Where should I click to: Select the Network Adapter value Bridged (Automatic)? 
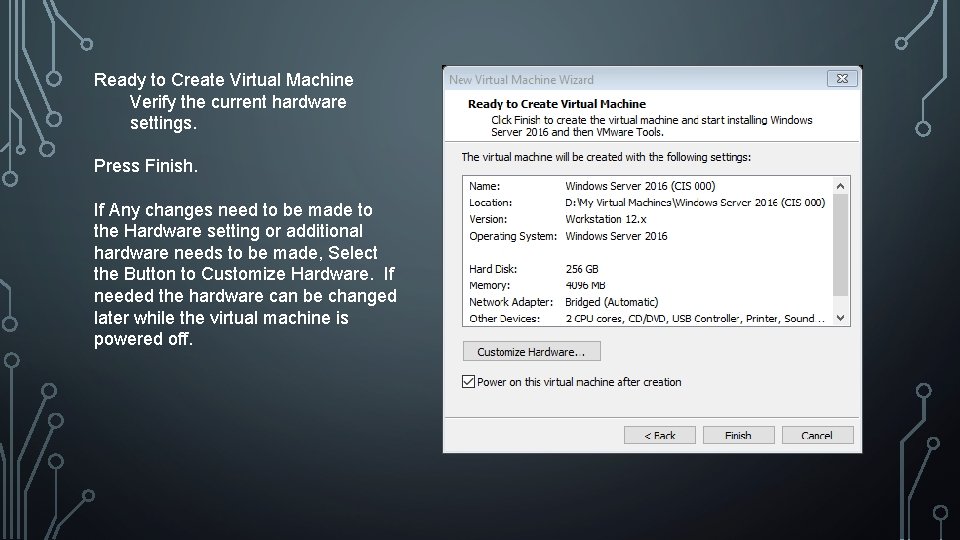612,302
